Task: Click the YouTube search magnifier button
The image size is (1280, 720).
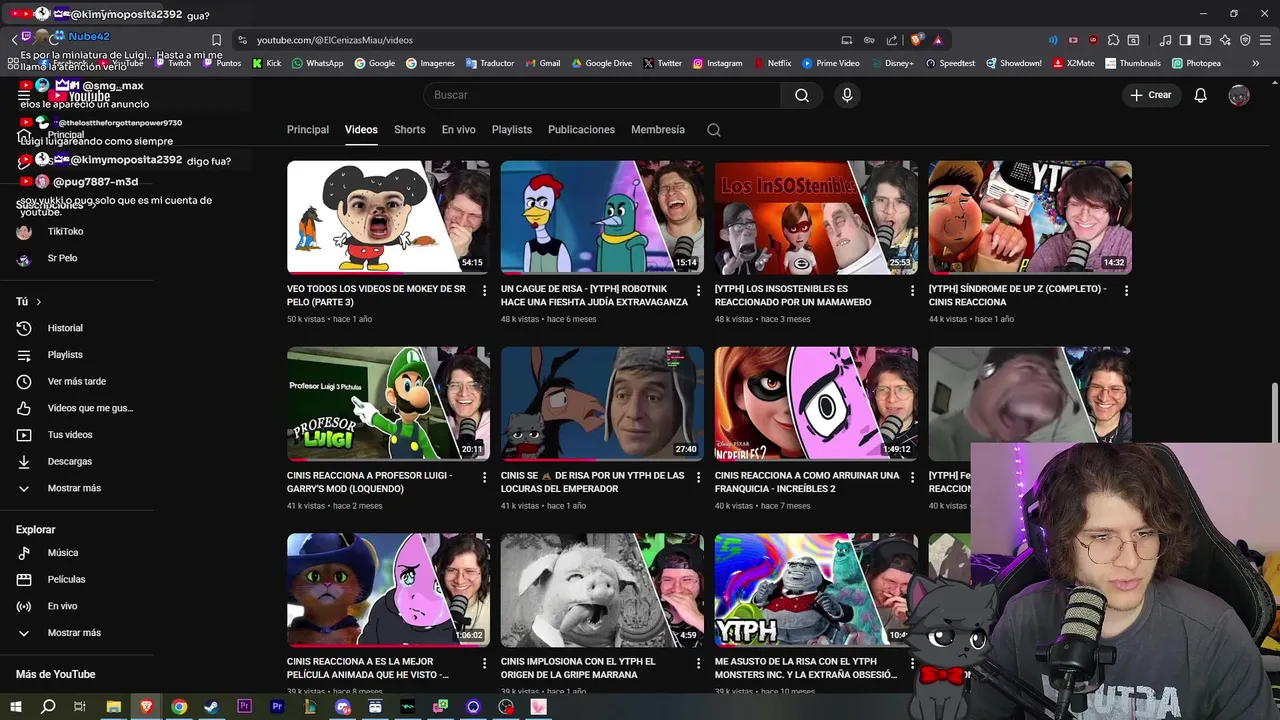Action: click(802, 95)
